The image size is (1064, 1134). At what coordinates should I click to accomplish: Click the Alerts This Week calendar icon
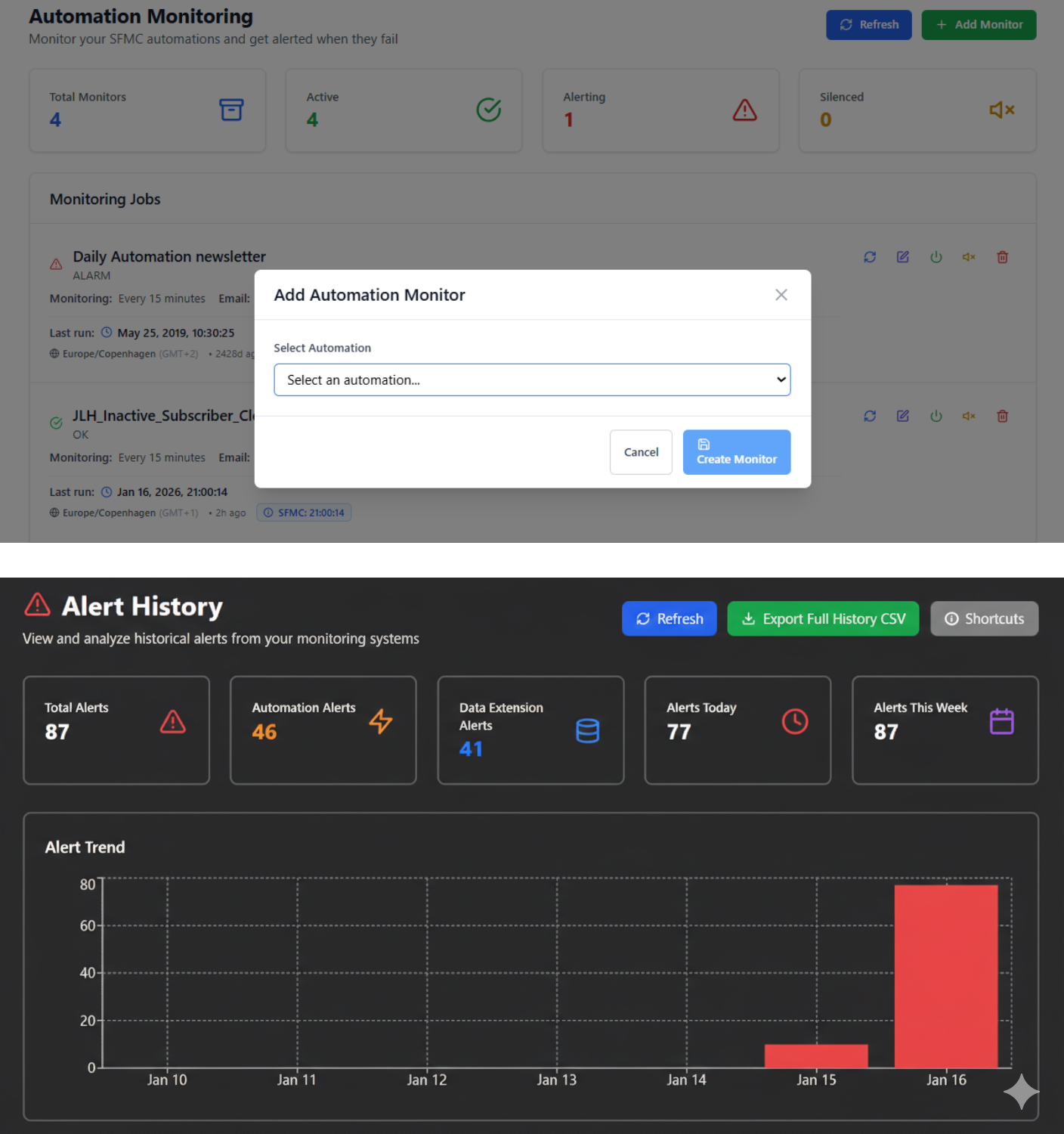tap(1002, 721)
